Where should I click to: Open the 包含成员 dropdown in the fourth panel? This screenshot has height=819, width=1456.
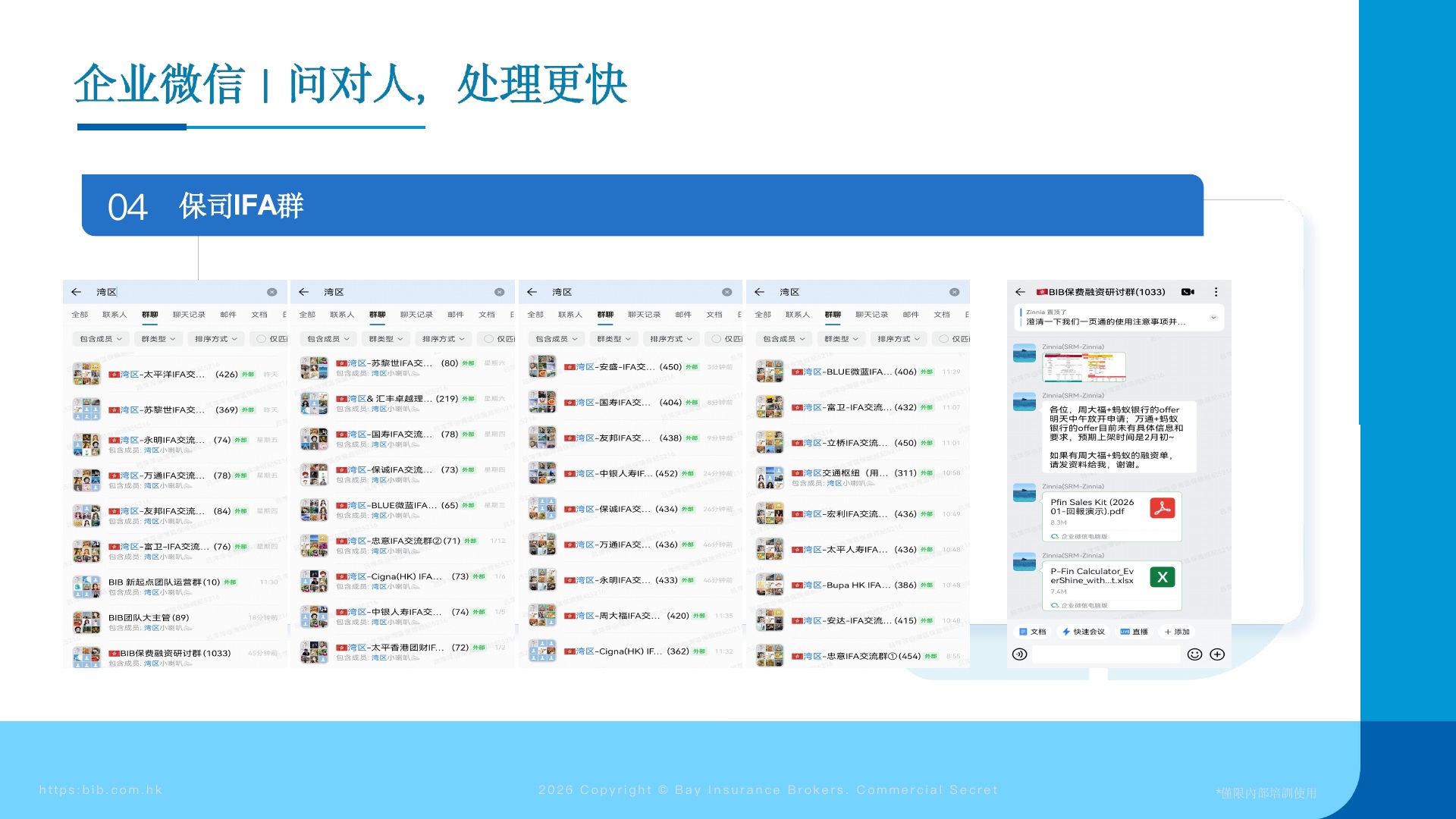click(x=784, y=339)
